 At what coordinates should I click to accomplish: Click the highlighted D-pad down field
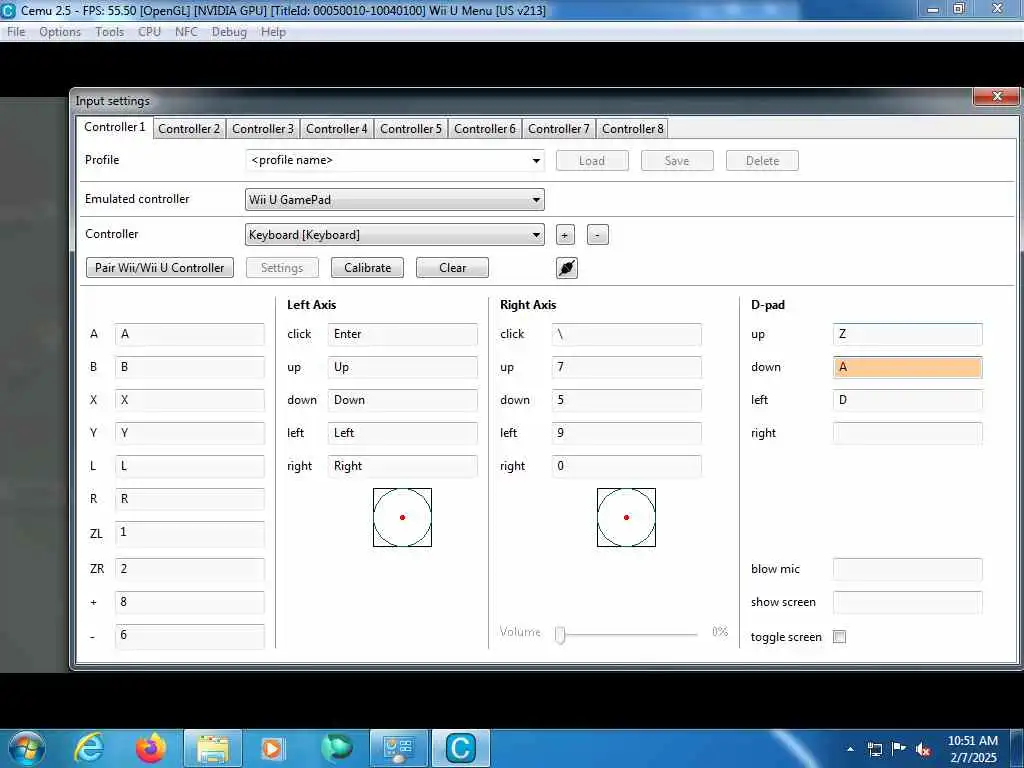908,367
